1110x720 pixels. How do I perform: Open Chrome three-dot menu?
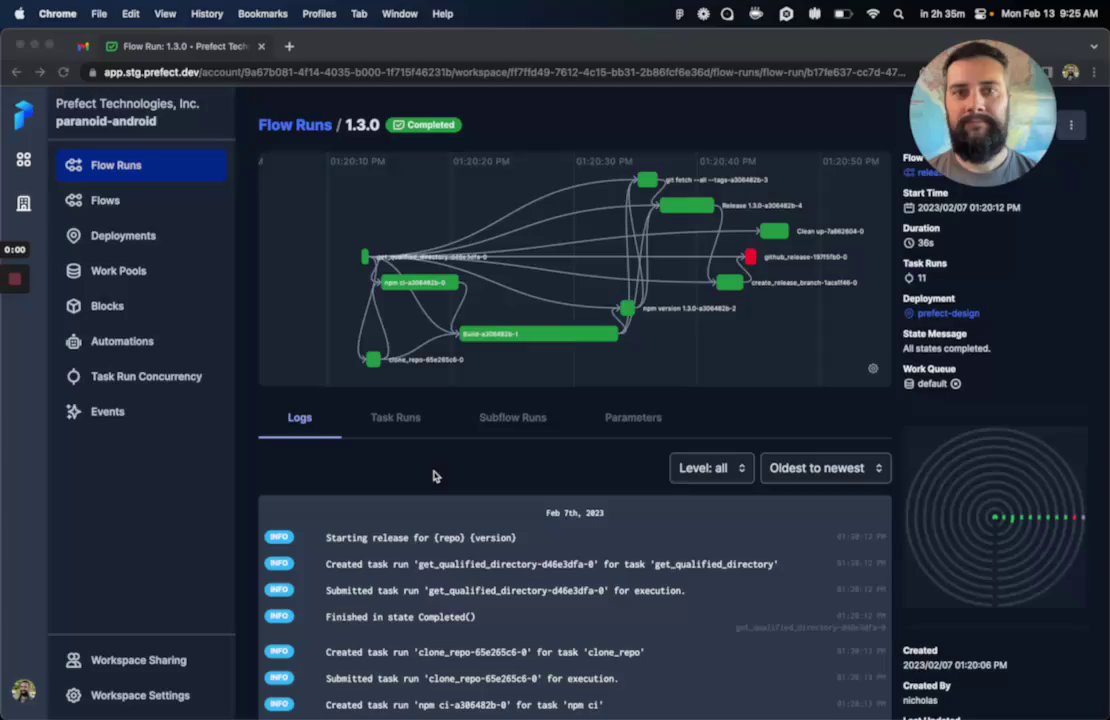coord(1094,72)
